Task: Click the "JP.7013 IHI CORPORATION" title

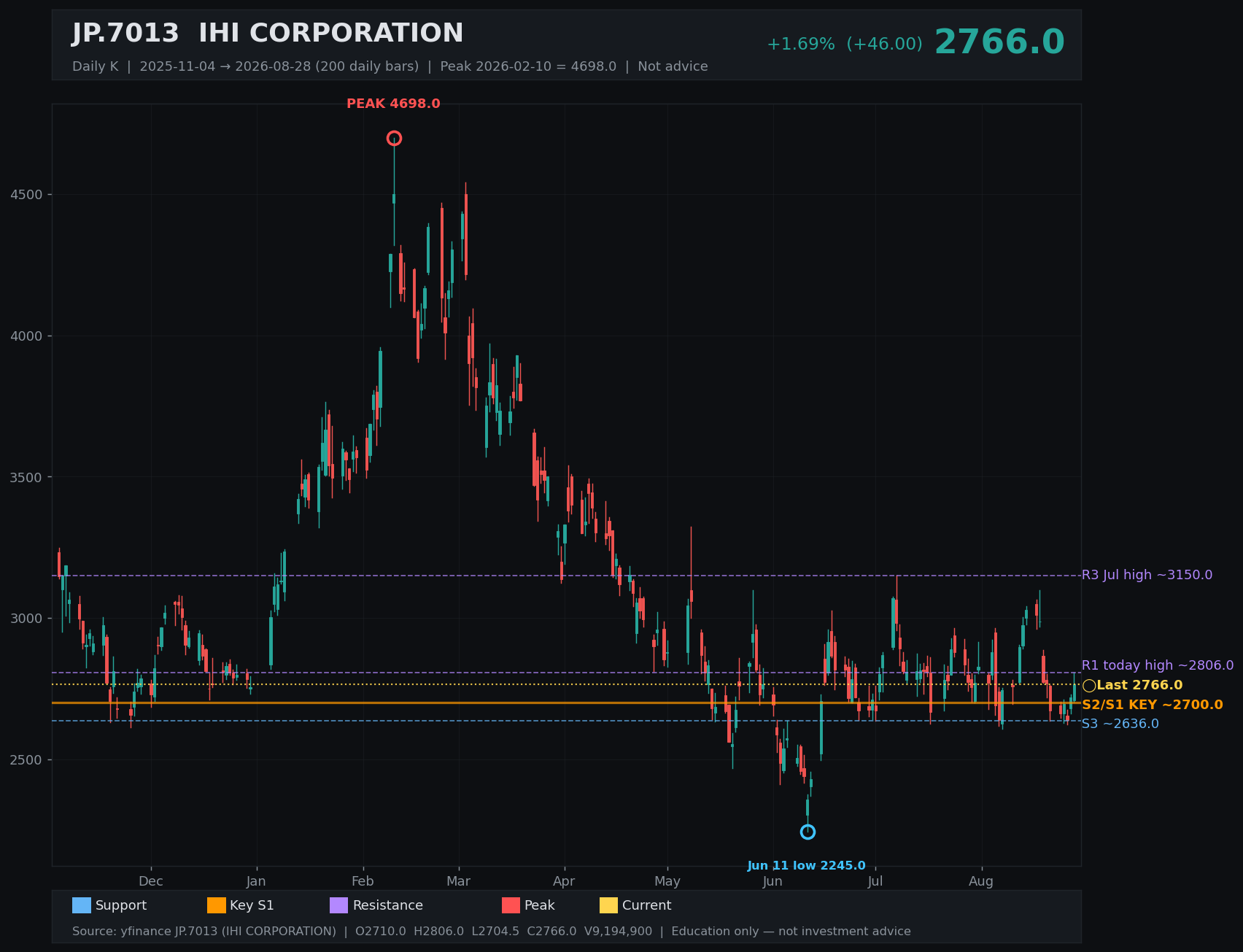Action: 268,34
